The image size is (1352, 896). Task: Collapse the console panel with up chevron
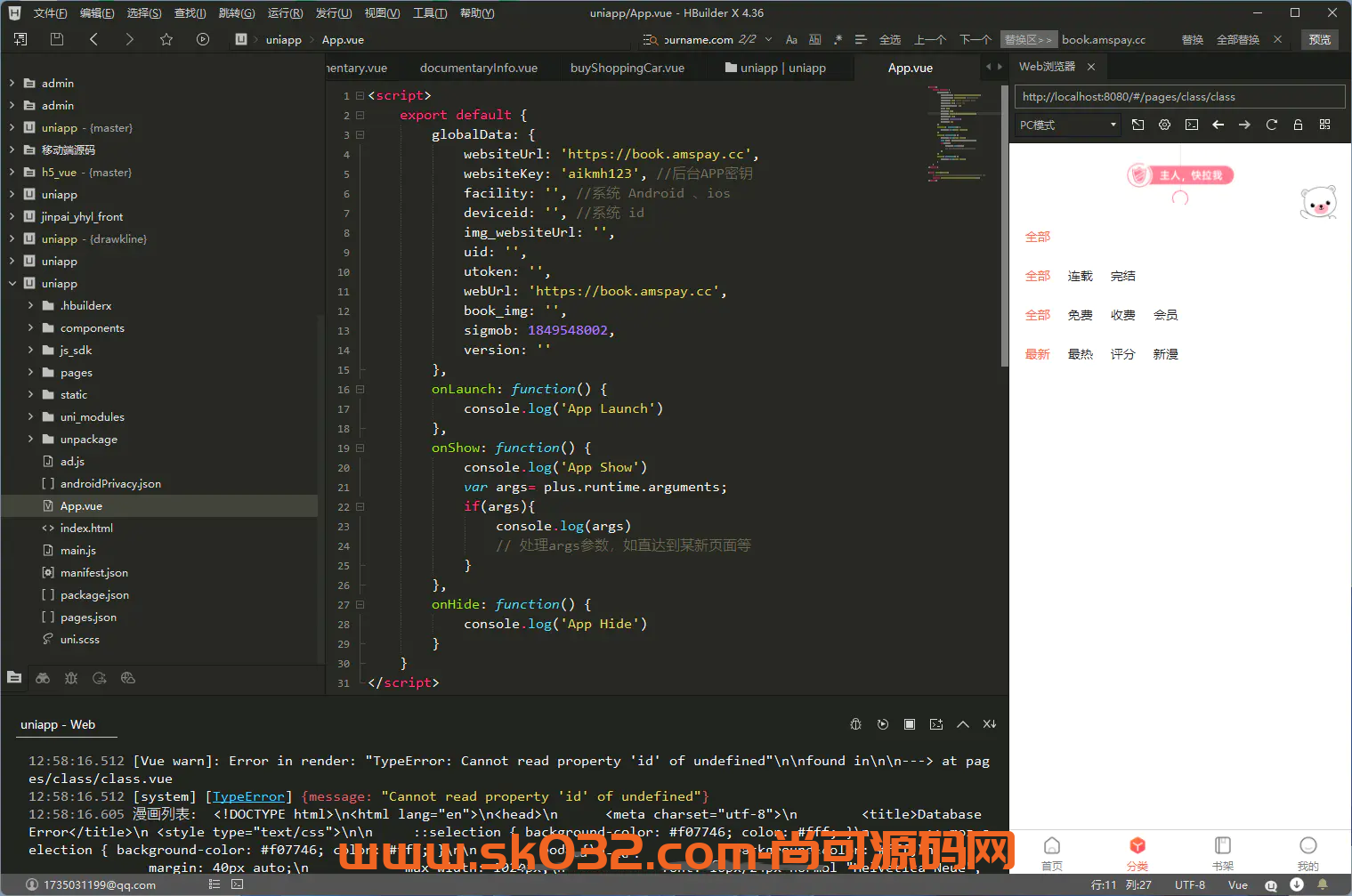[963, 724]
